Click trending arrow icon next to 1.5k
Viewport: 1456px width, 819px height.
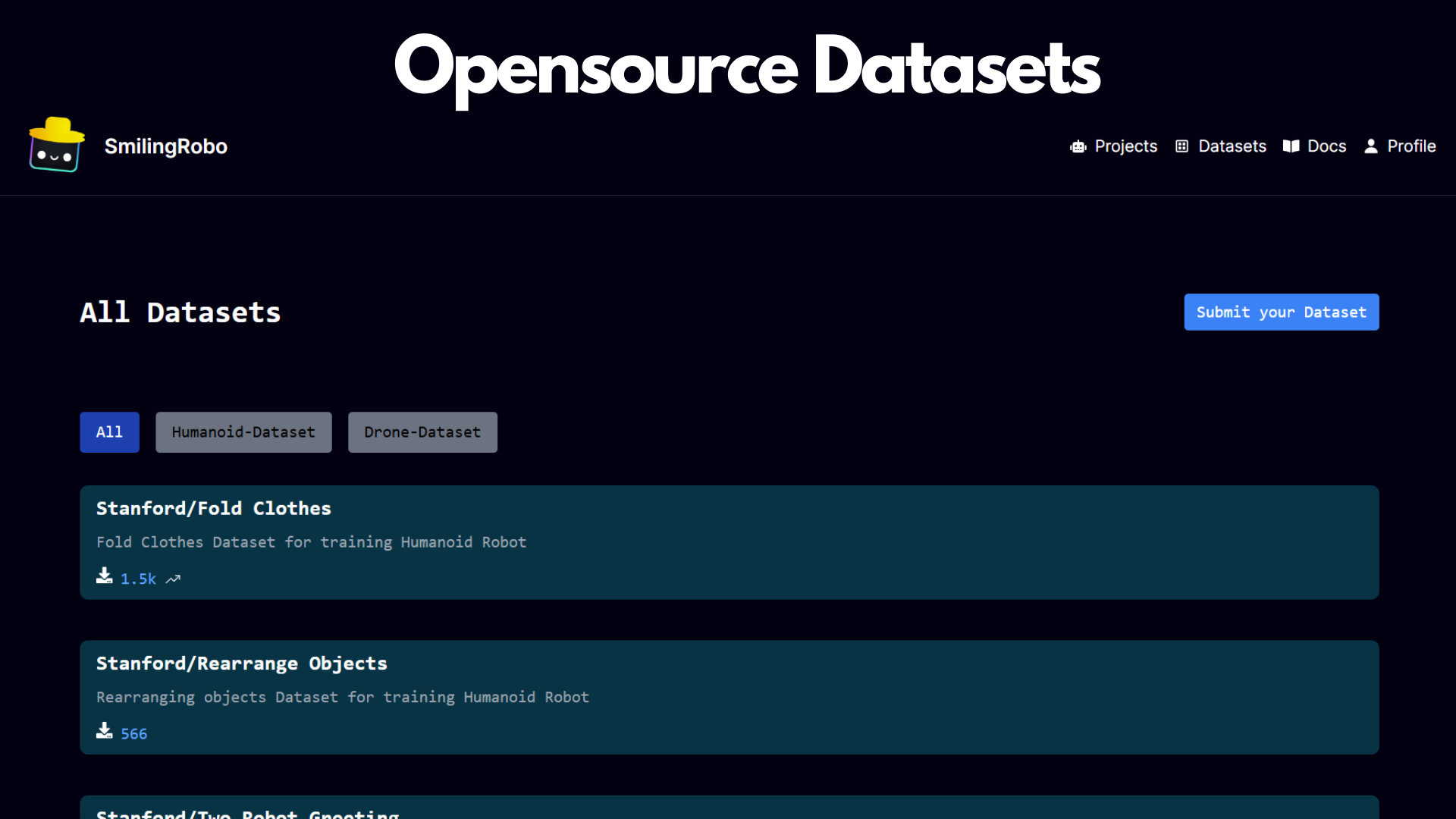coord(173,579)
